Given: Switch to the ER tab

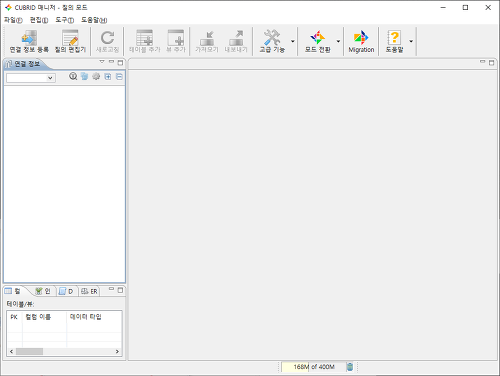Looking at the screenshot, I should coord(90,291).
